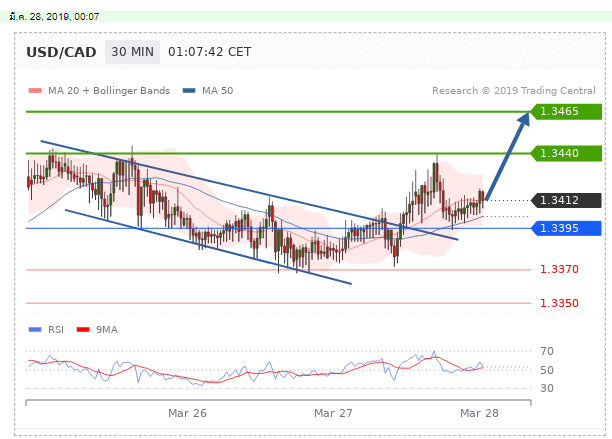The height and width of the screenshot is (439, 612).
Task: Click the RSI legend label
Action: [x=56, y=330]
